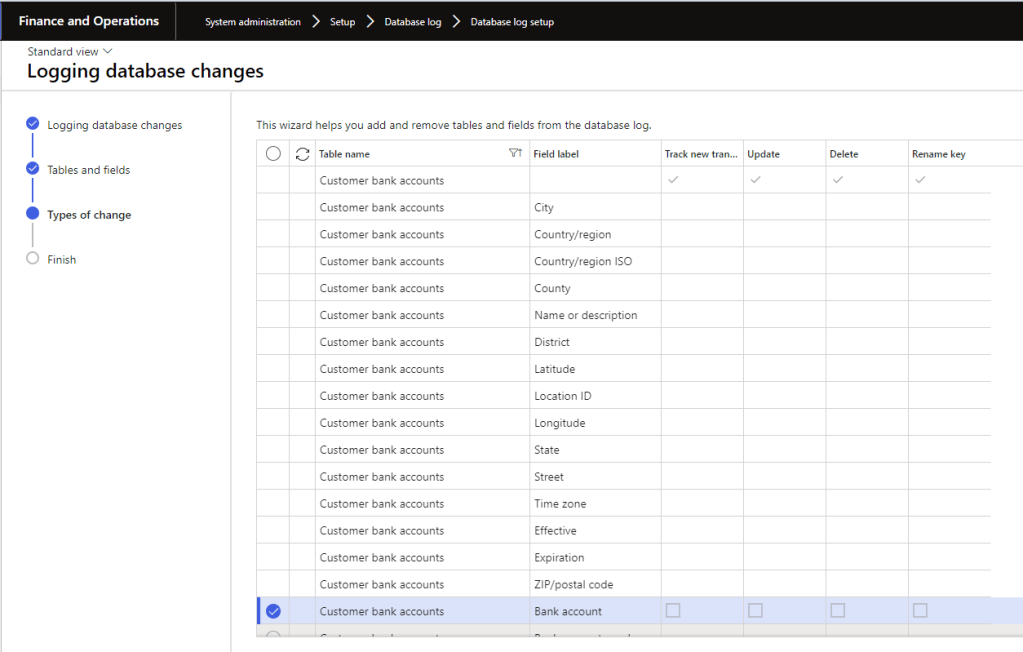Enable Track new transactions for Bank account row
Image resolution: width=1023 pixels, height=652 pixels.
pos(673,610)
